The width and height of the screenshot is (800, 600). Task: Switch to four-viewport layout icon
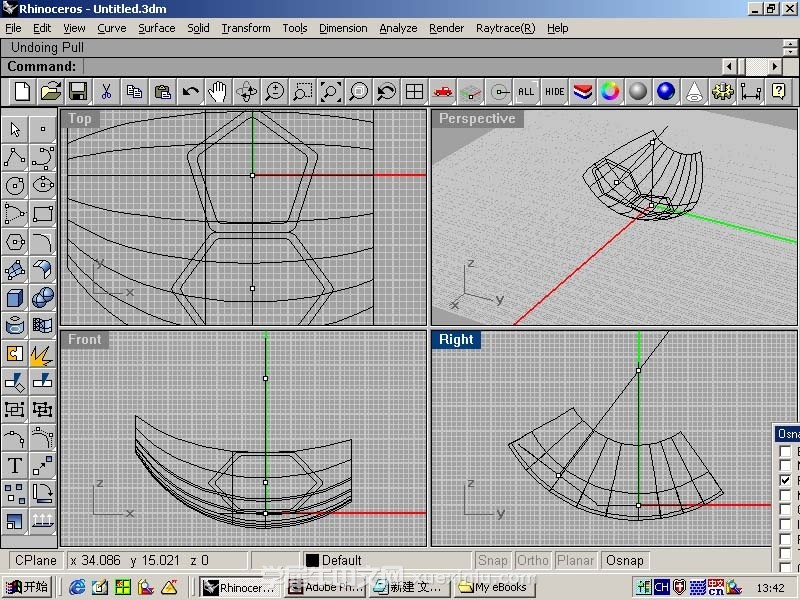click(x=414, y=92)
